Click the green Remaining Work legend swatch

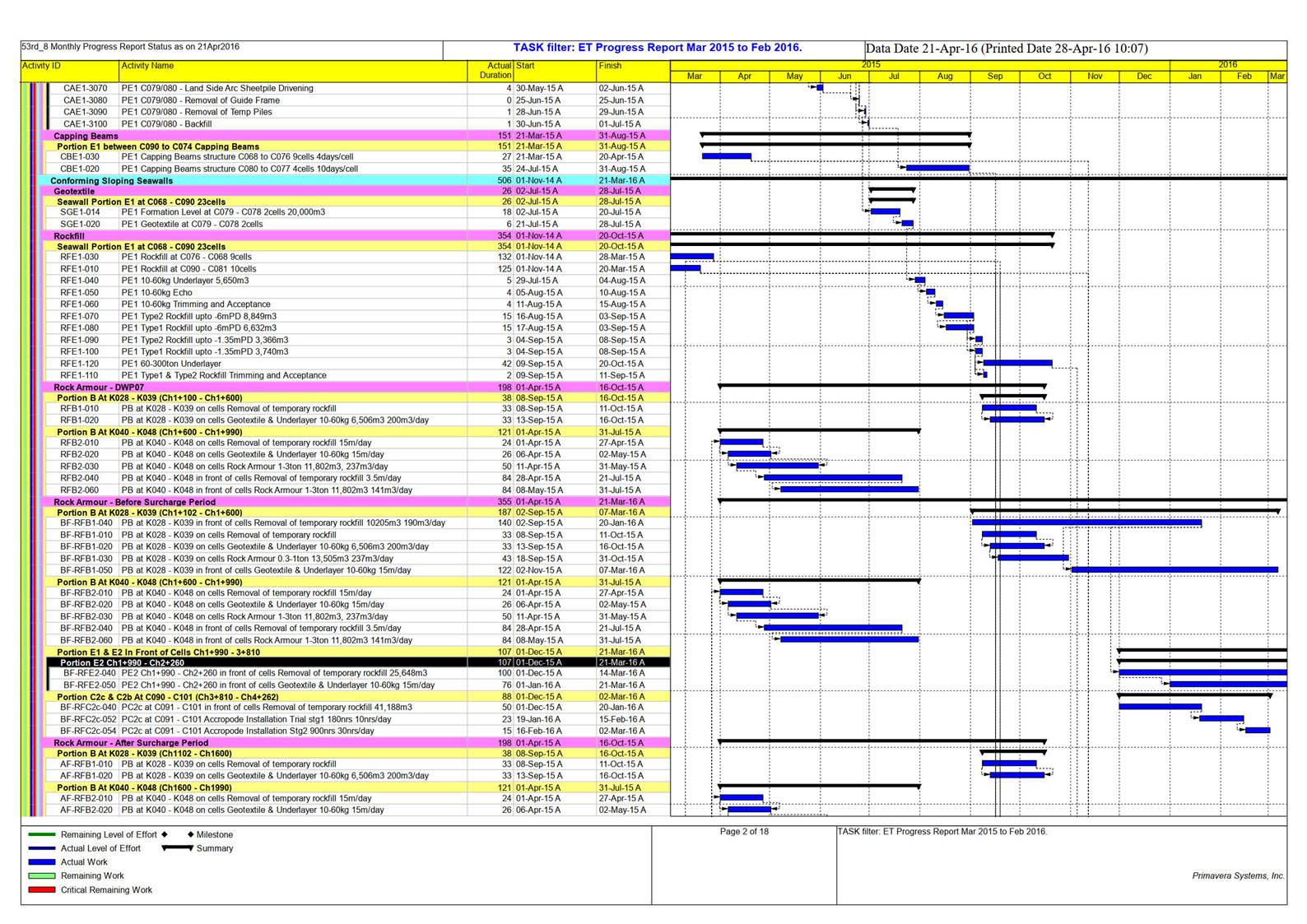coord(41,875)
